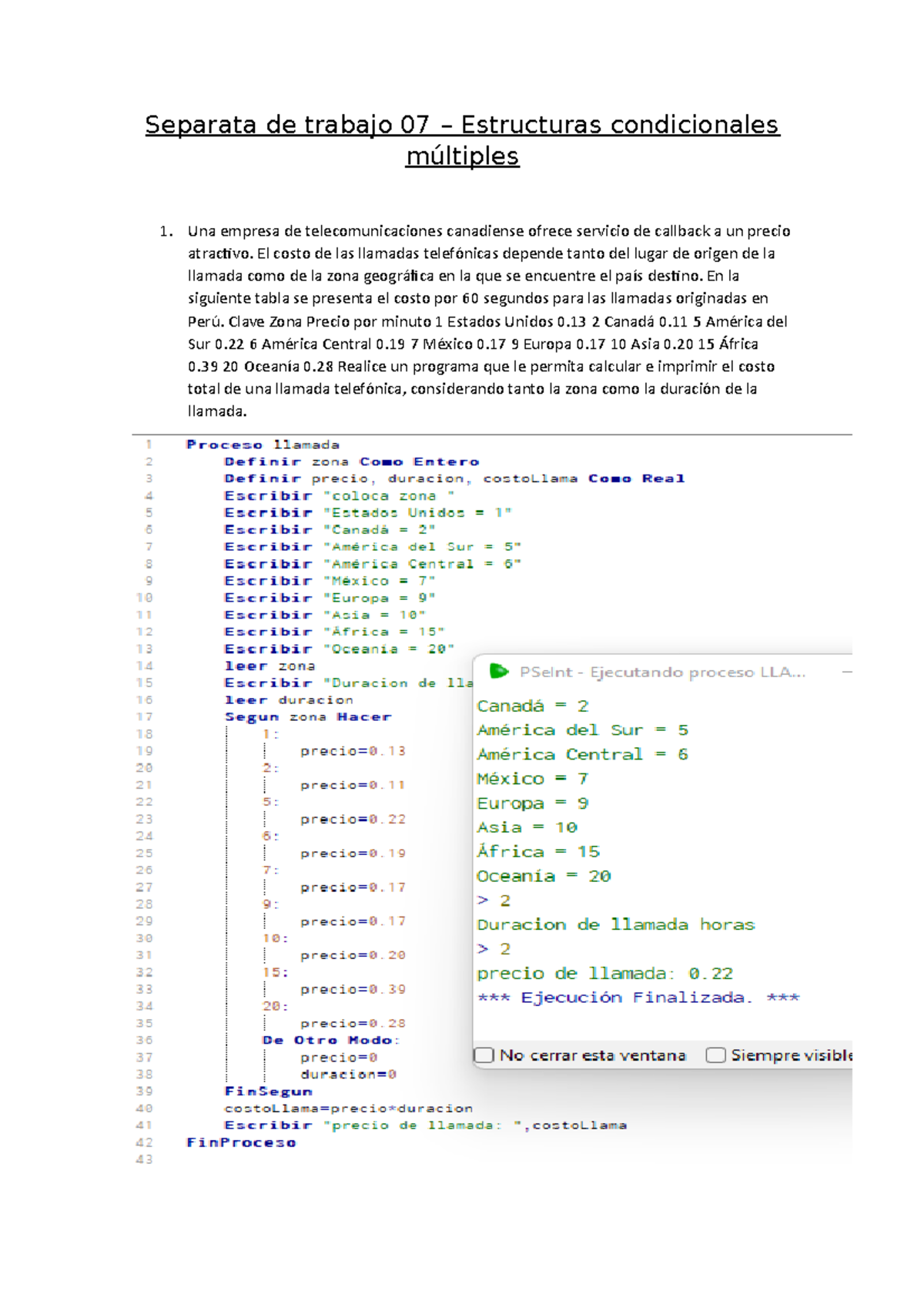This screenshot has height=1308, width=924.
Task: Click 'costoLlama=precio*duracion' code line
Action: (348, 1108)
